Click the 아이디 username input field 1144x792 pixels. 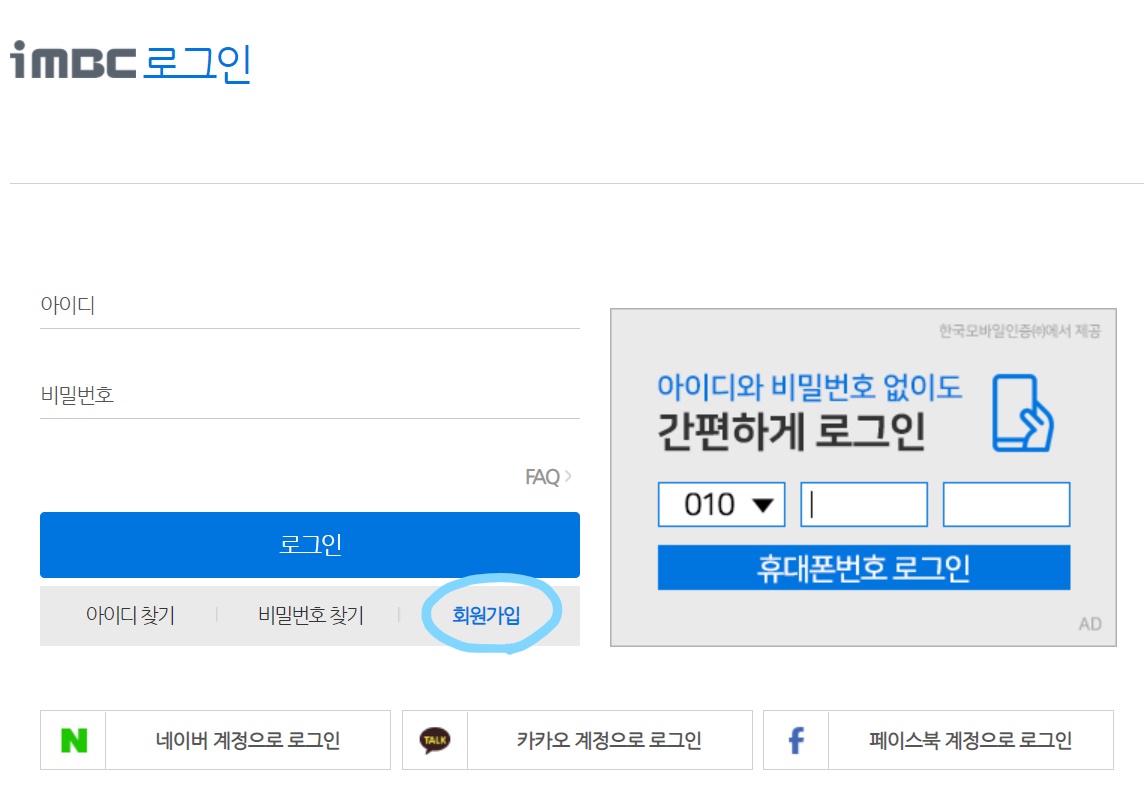(309, 305)
